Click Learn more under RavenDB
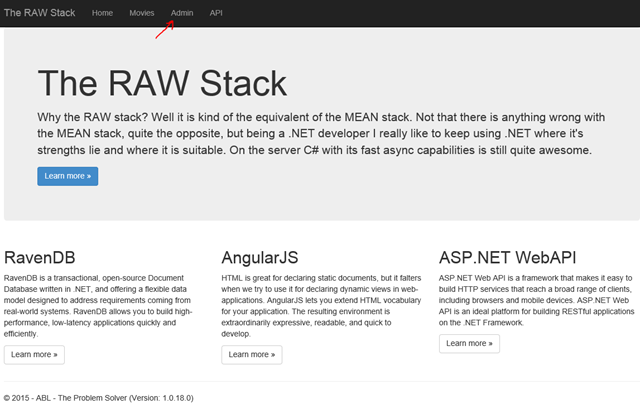This screenshot has height=404, width=640. point(35,354)
